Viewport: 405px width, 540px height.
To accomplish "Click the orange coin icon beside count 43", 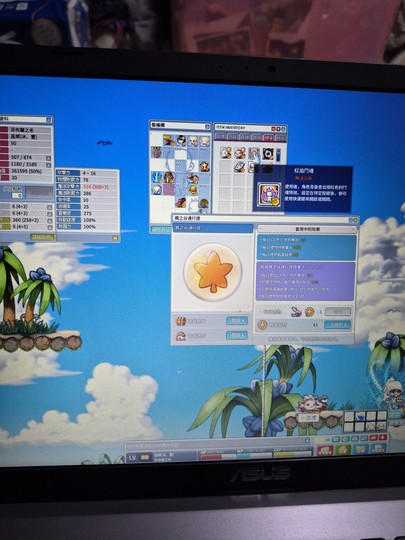I will [x=262, y=325].
